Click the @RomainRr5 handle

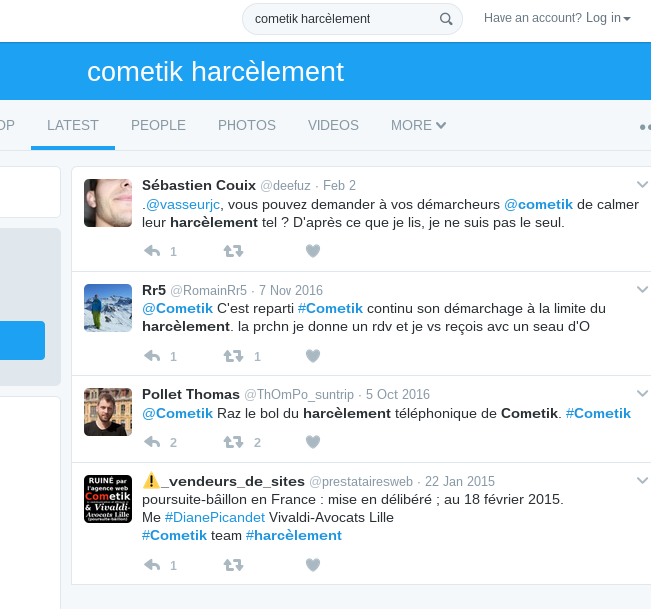pos(208,290)
